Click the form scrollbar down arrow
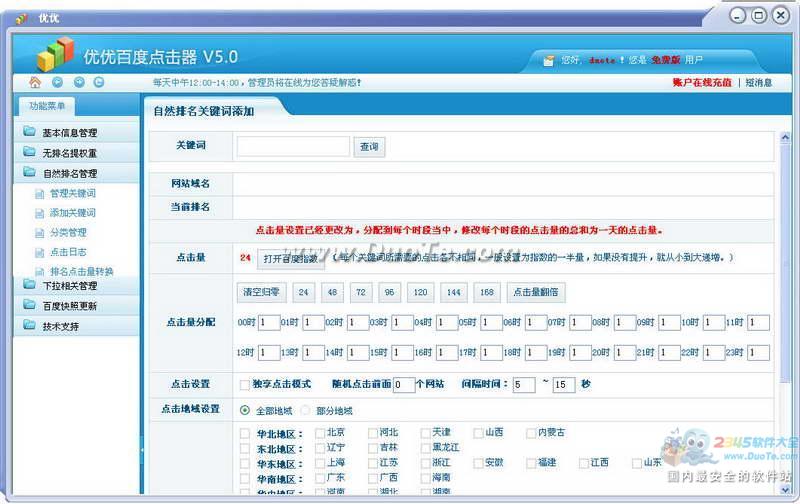800x504 pixels. (785, 489)
